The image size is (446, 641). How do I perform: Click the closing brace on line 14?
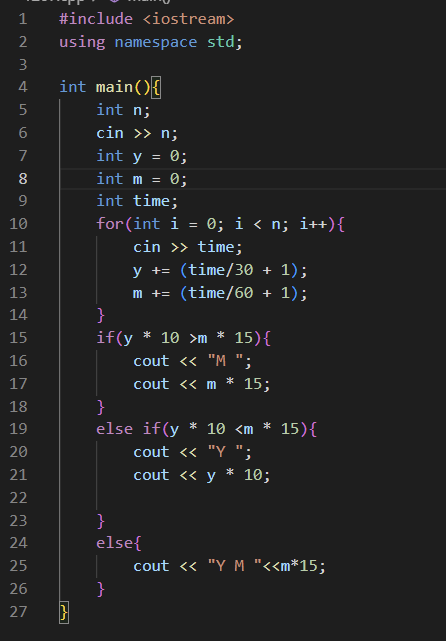(101, 315)
